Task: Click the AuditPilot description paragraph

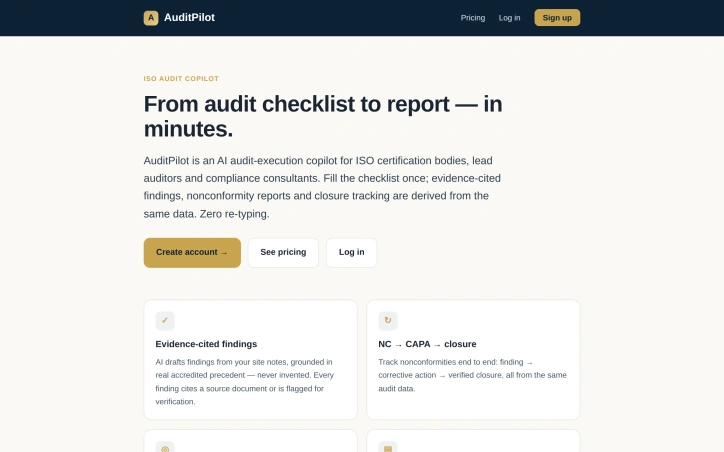Action: [x=322, y=187]
